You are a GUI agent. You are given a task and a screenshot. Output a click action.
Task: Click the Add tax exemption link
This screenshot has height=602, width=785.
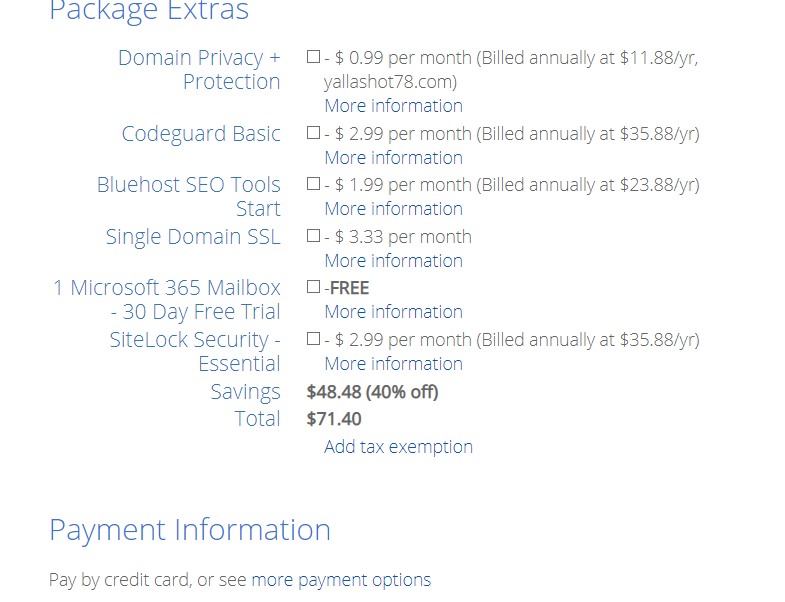pos(399,447)
